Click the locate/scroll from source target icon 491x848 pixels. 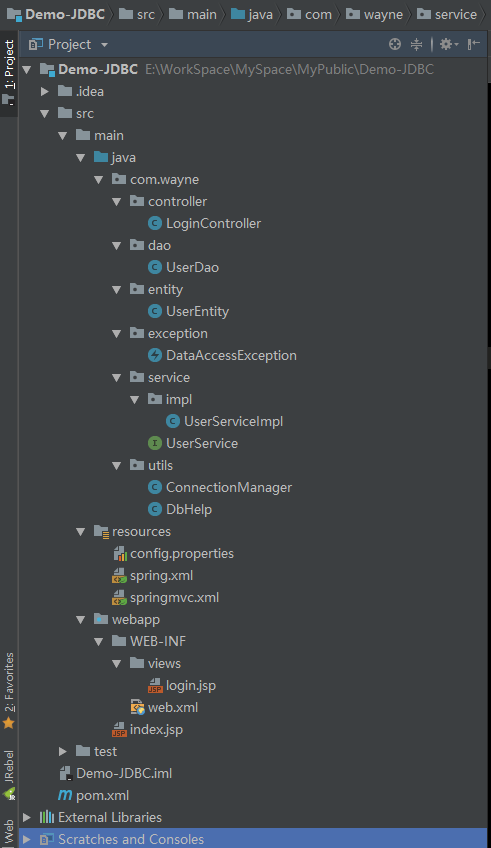click(x=395, y=44)
